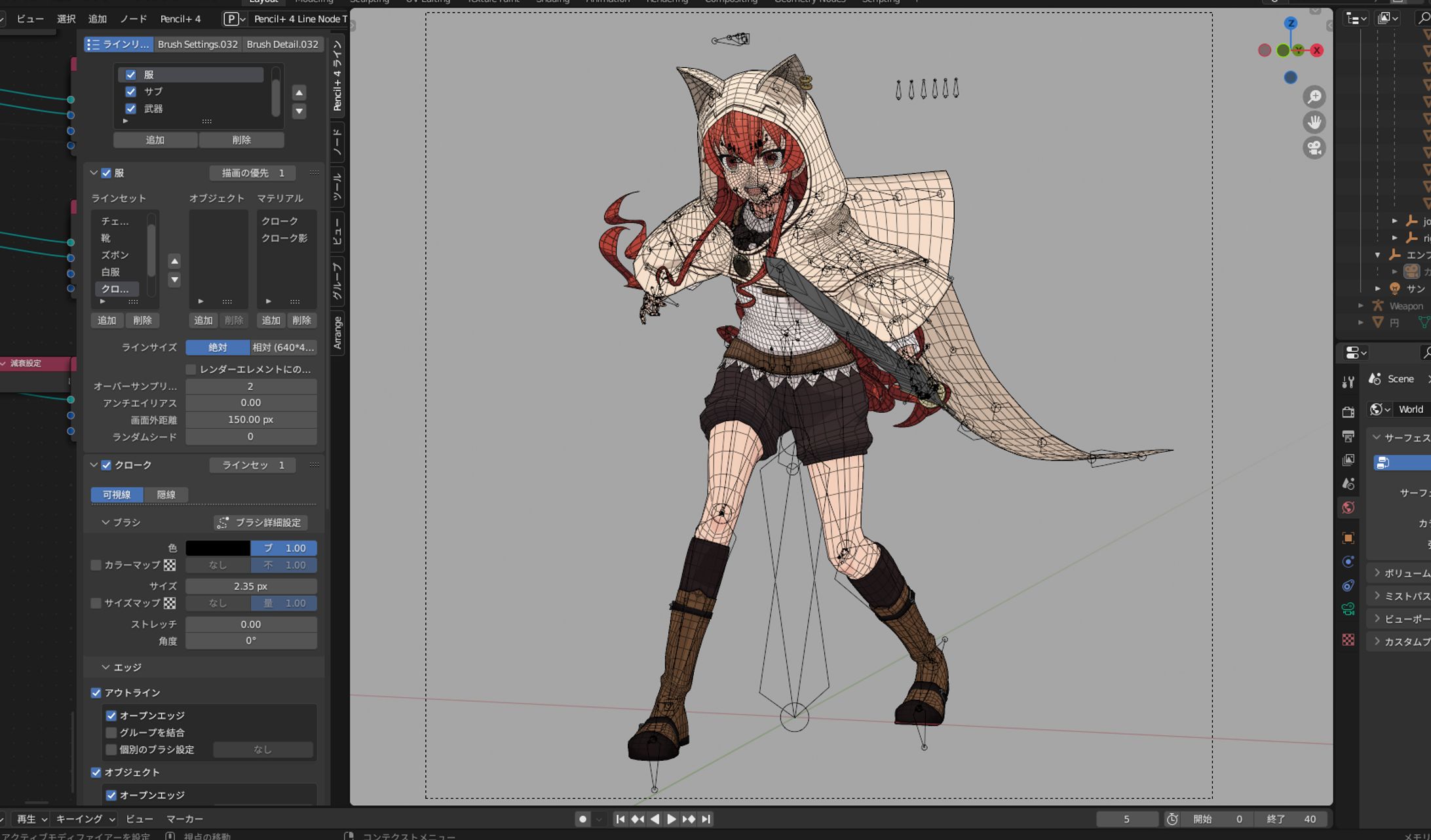Open the View Layer properties tab icon
The width and height of the screenshot is (1431, 840).
click(x=1348, y=460)
